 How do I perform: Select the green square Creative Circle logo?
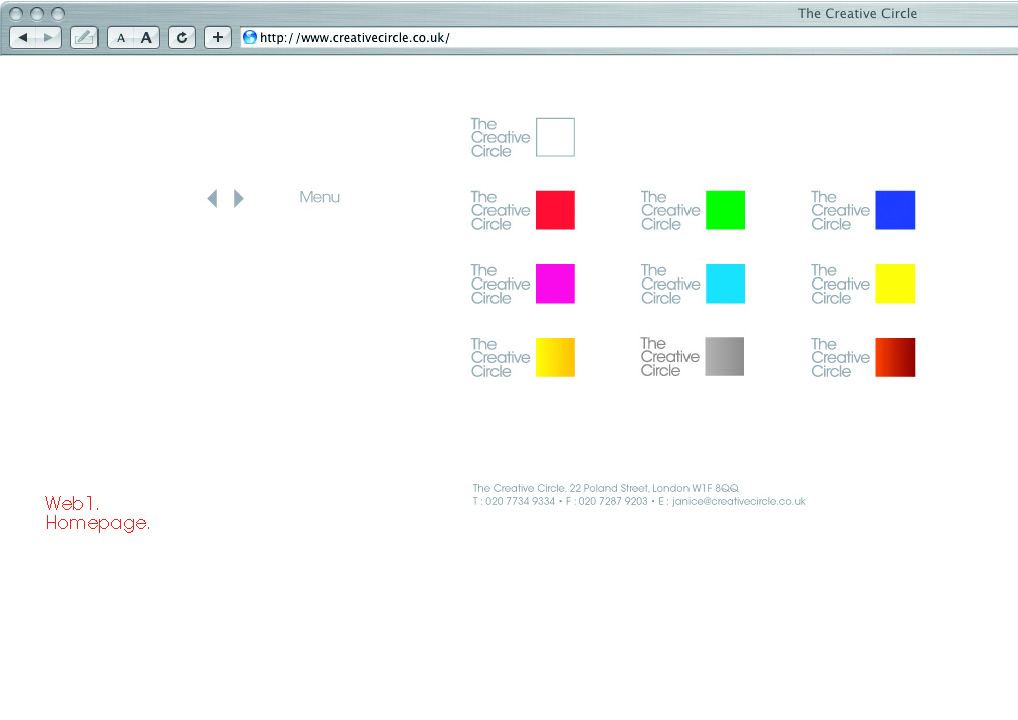coord(725,210)
